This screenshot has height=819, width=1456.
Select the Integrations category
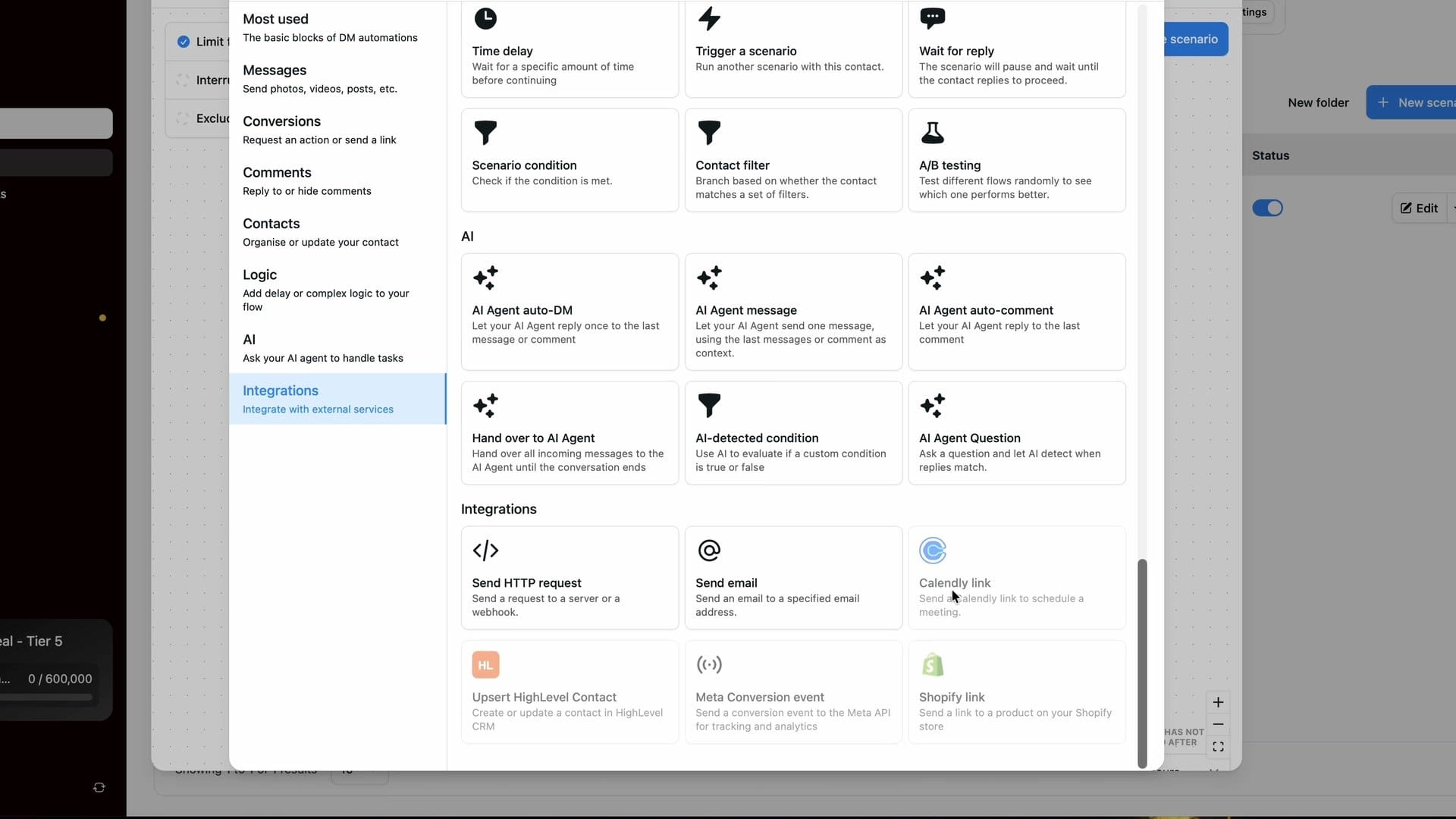(337, 399)
